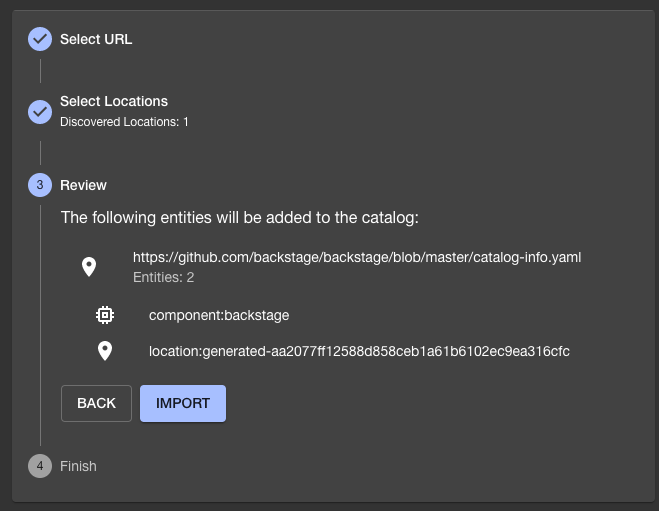Click the Select URL checkmark step icon
Viewport: 659px width, 511px height.
[x=40, y=39]
